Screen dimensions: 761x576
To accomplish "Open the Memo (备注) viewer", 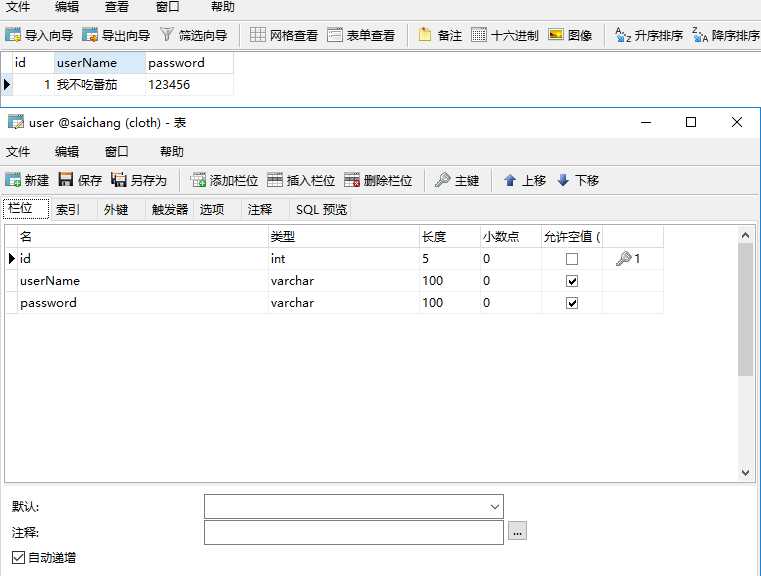I will [440, 35].
